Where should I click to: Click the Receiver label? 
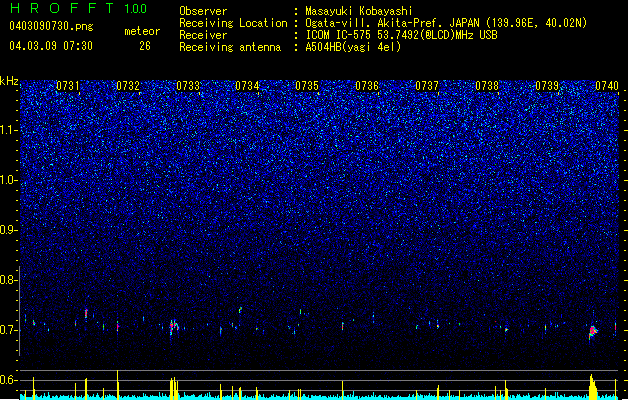203,35
